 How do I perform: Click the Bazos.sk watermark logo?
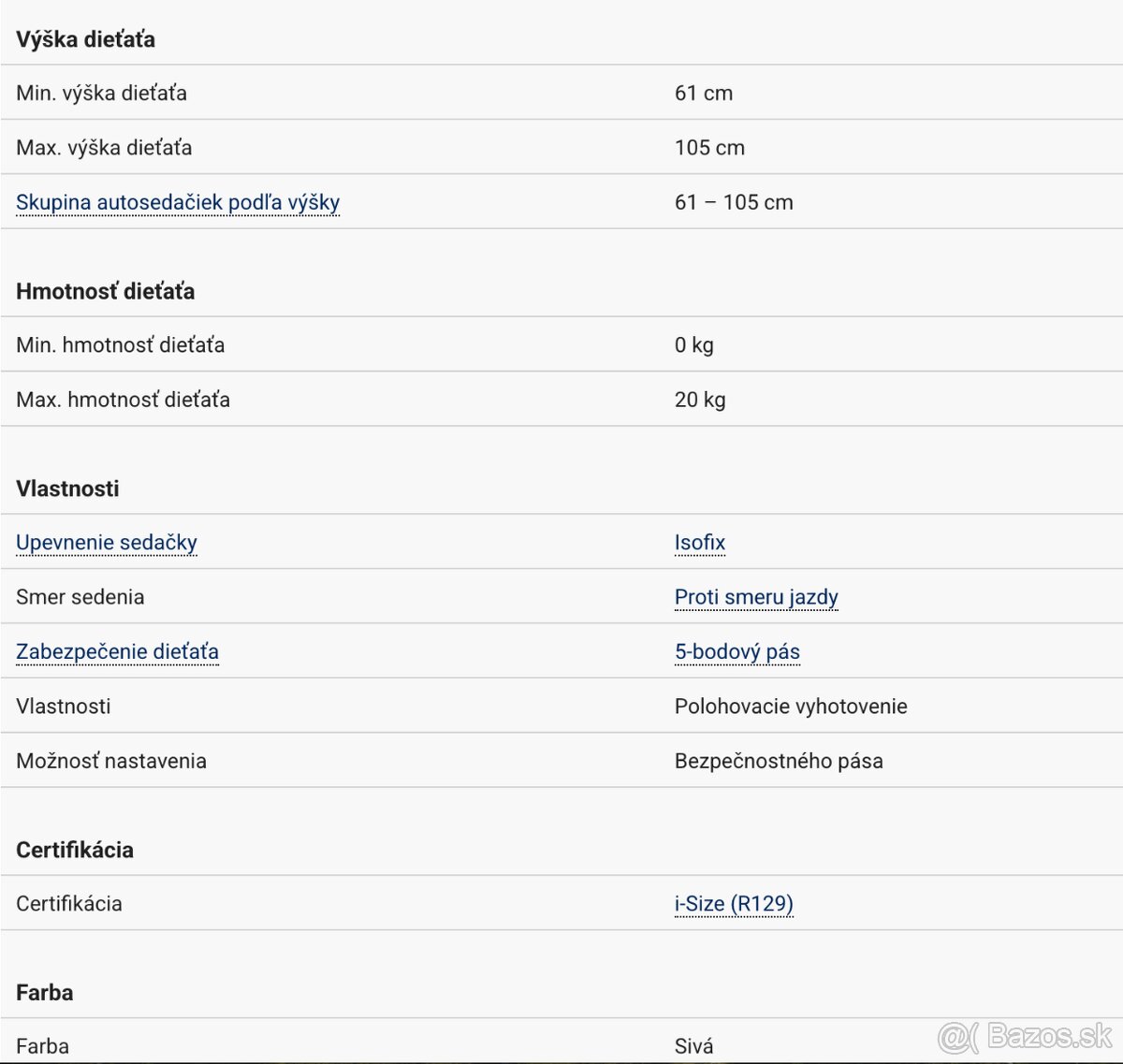point(1025,1036)
